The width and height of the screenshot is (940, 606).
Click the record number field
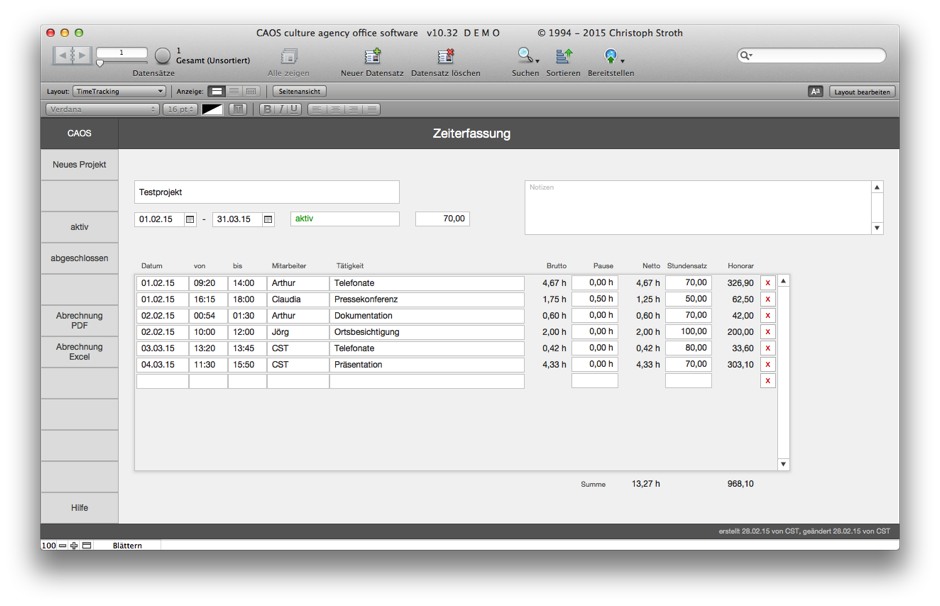tap(122, 53)
